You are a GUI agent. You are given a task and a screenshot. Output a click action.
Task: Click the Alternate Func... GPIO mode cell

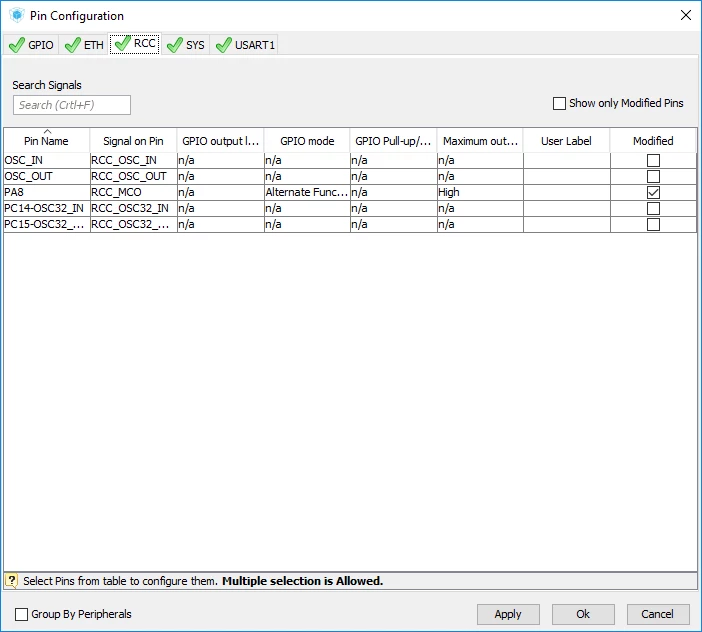pyautogui.click(x=307, y=192)
